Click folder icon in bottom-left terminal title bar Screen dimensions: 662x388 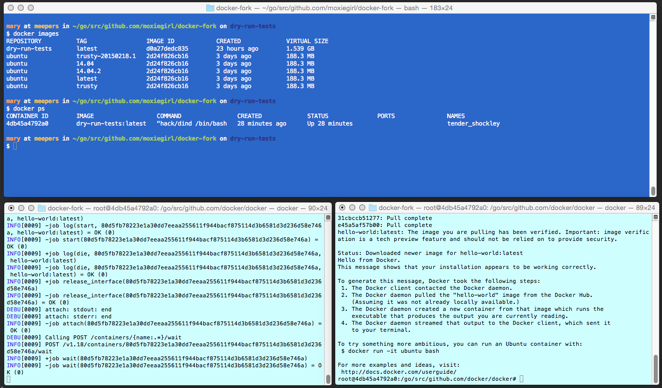(x=42, y=208)
